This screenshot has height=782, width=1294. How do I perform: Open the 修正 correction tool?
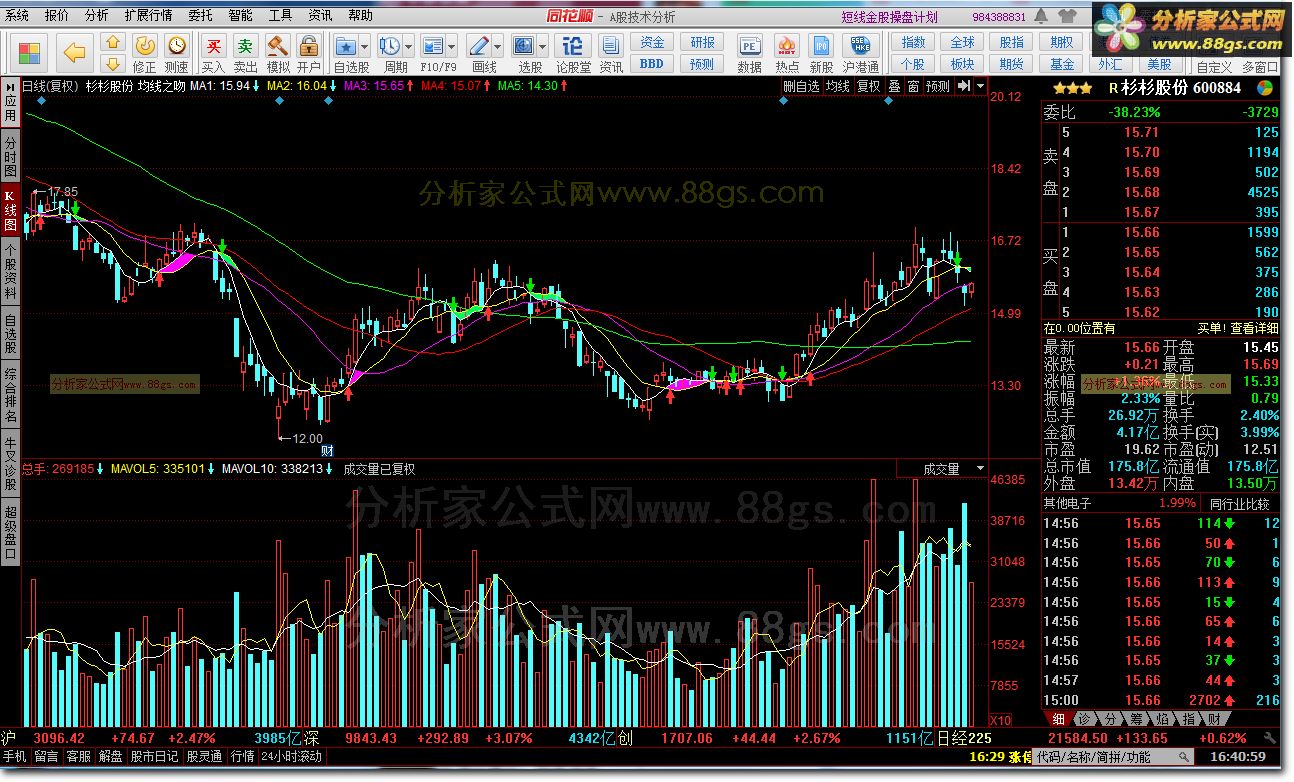[145, 52]
